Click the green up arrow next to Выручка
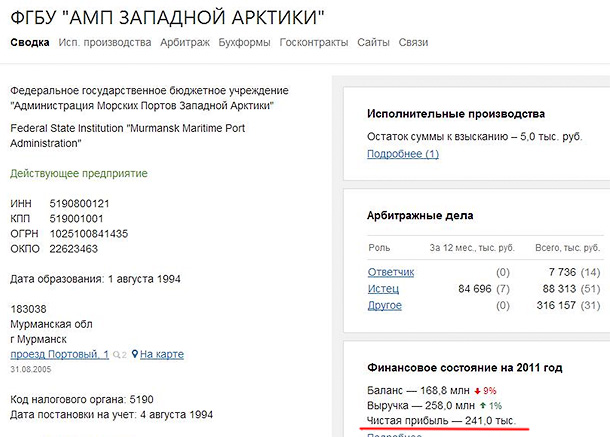The image size is (610, 437). [480, 406]
